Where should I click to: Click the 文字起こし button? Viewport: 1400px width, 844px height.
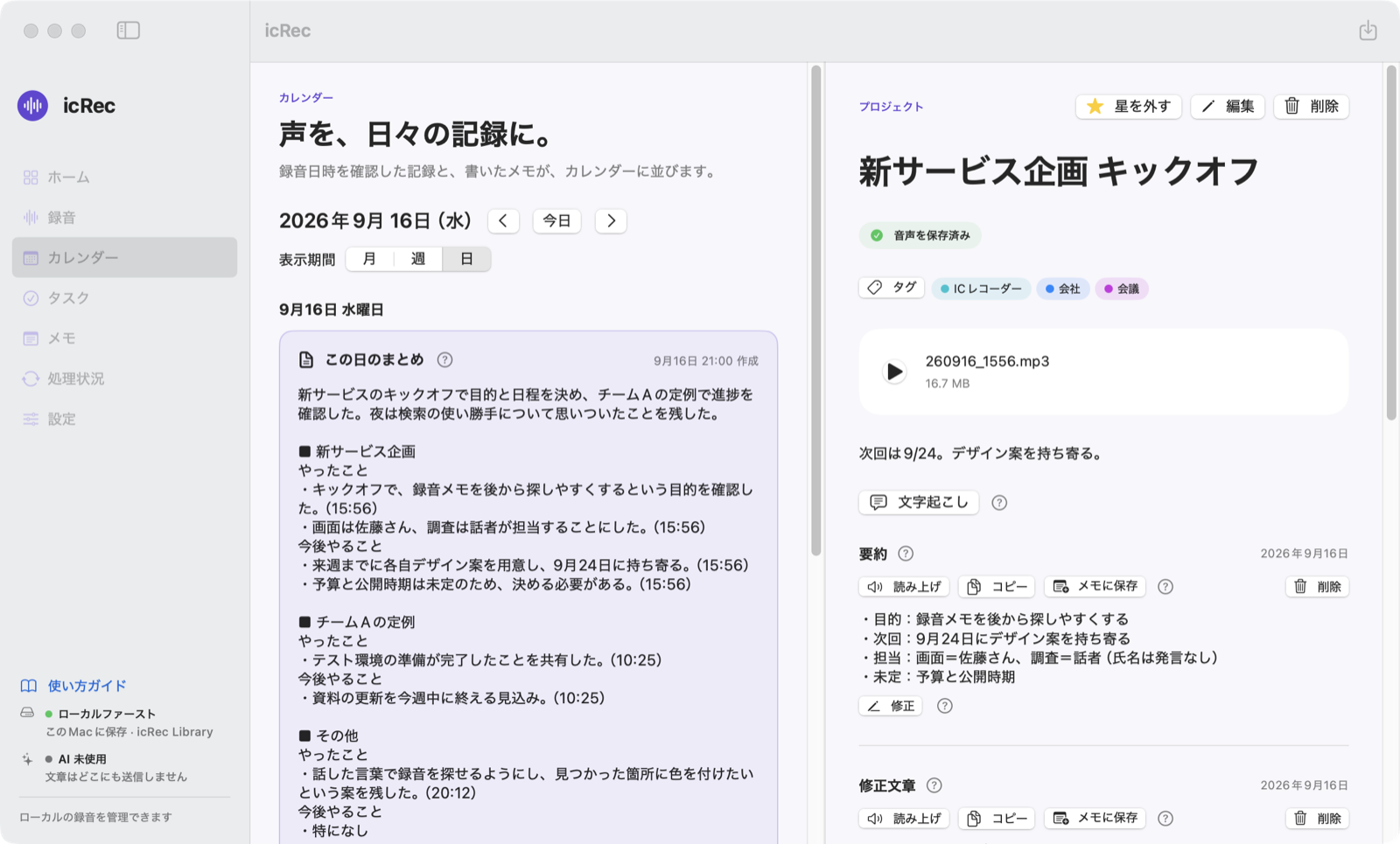pyautogui.click(x=919, y=502)
